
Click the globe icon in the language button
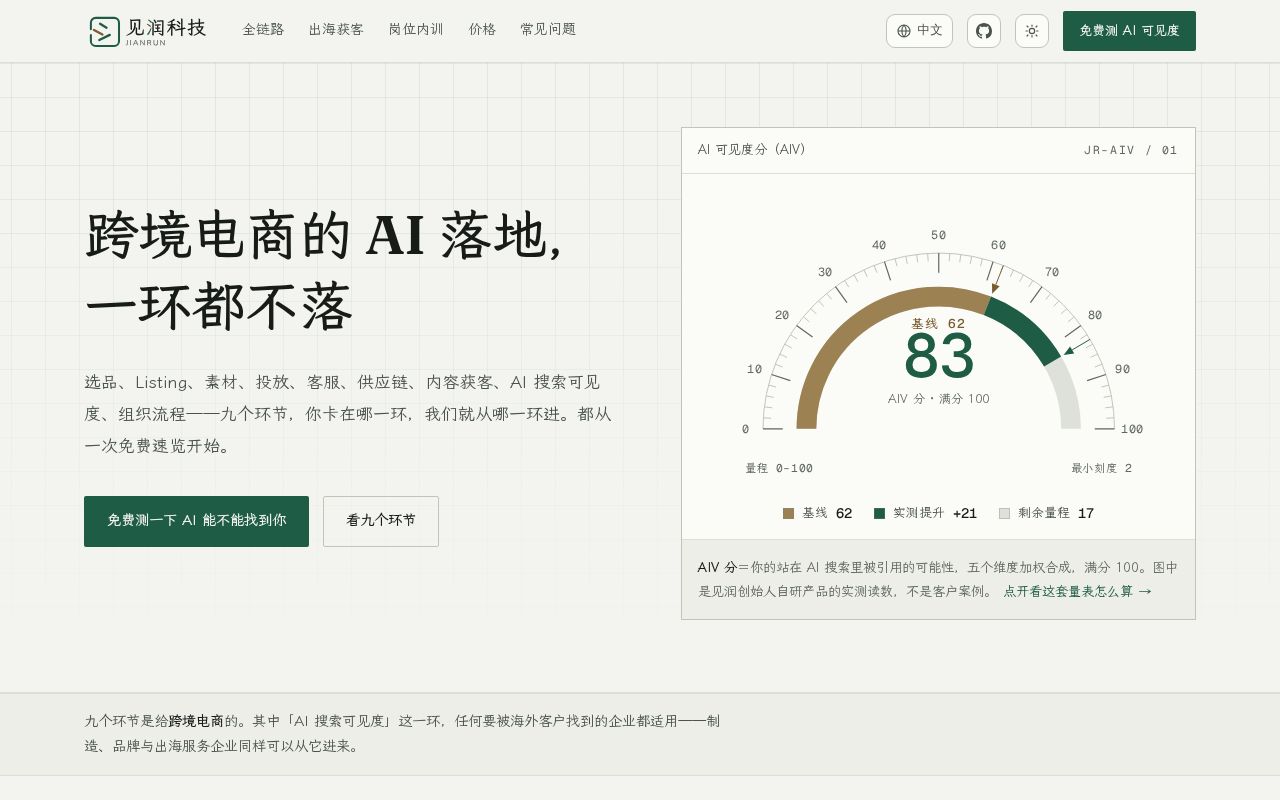click(x=904, y=31)
